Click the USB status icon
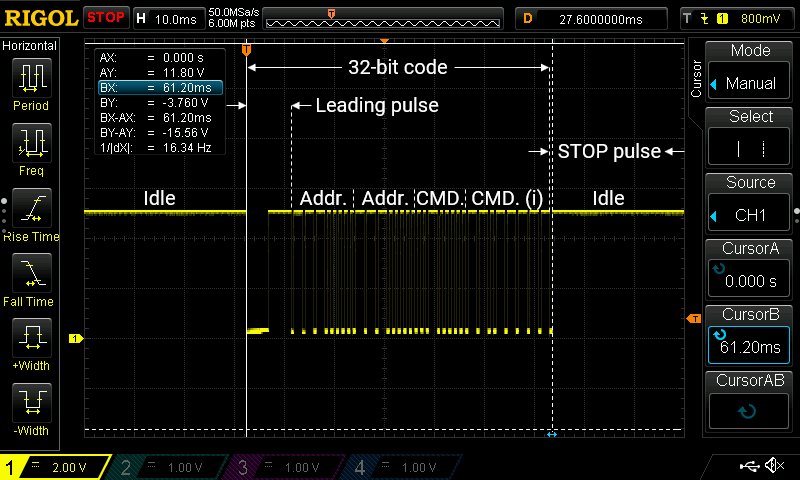The image size is (800, 480). click(748, 466)
